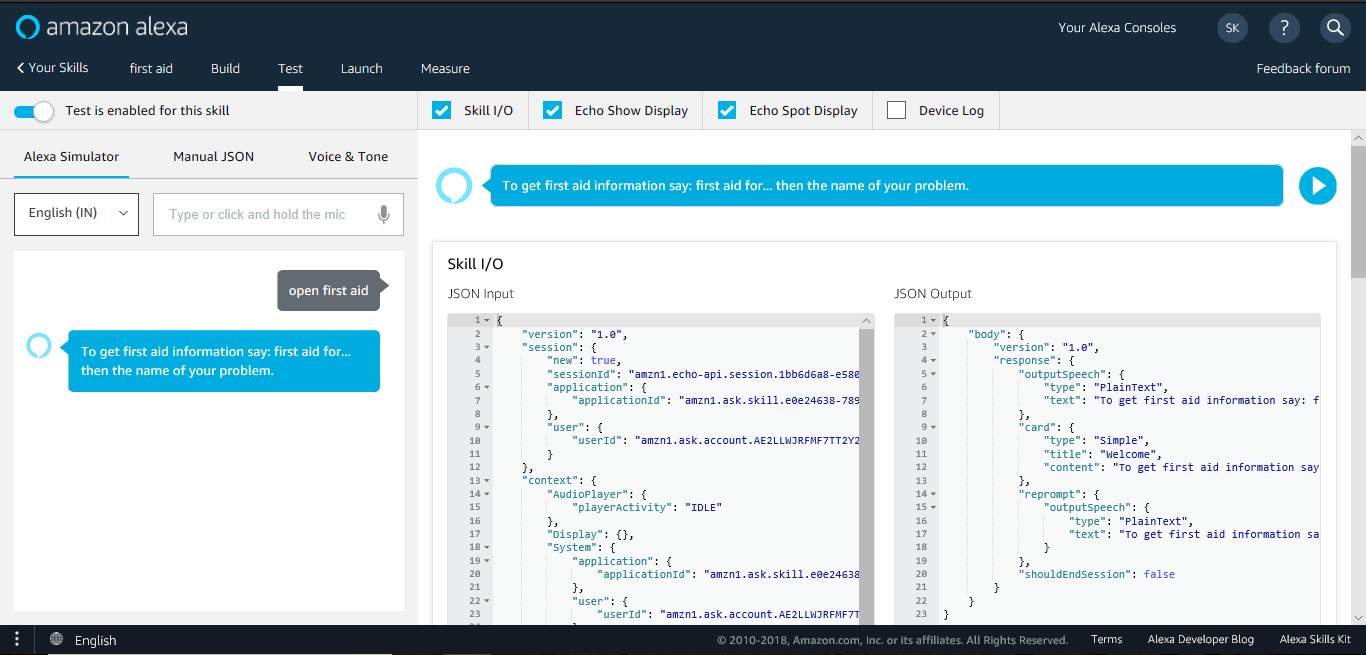This screenshot has width=1366, height=655.
Task: Collapse the session fold arrow at line 3
Action: pyautogui.click(x=487, y=347)
